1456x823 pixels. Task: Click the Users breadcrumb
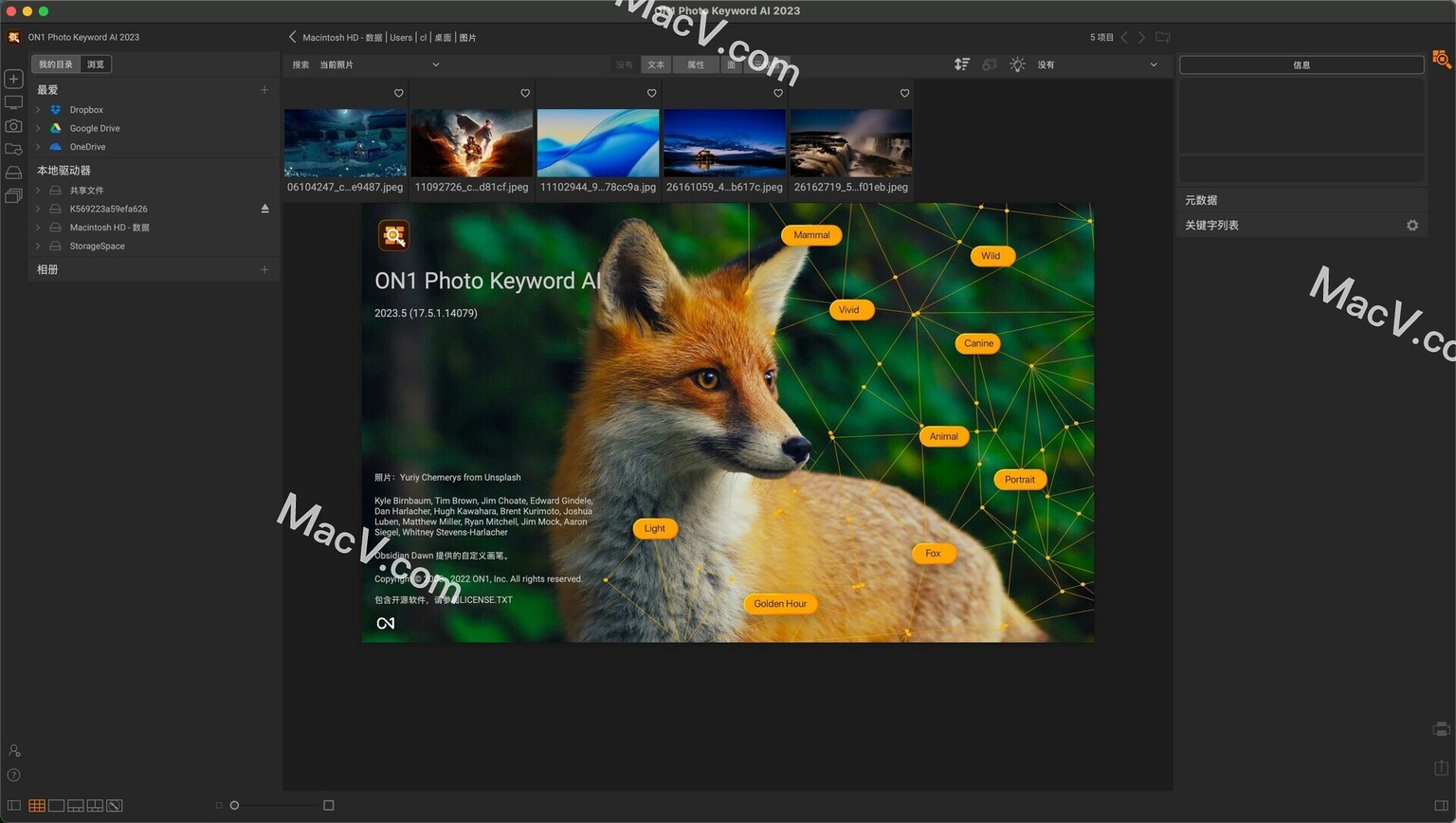tap(401, 38)
